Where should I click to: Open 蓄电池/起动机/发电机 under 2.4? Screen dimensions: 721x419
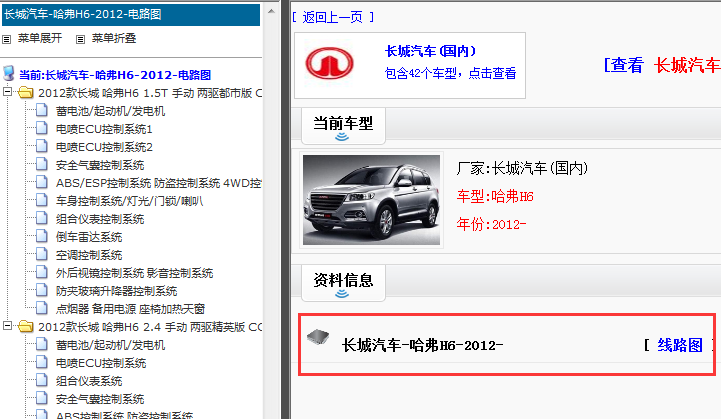pos(110,345)
